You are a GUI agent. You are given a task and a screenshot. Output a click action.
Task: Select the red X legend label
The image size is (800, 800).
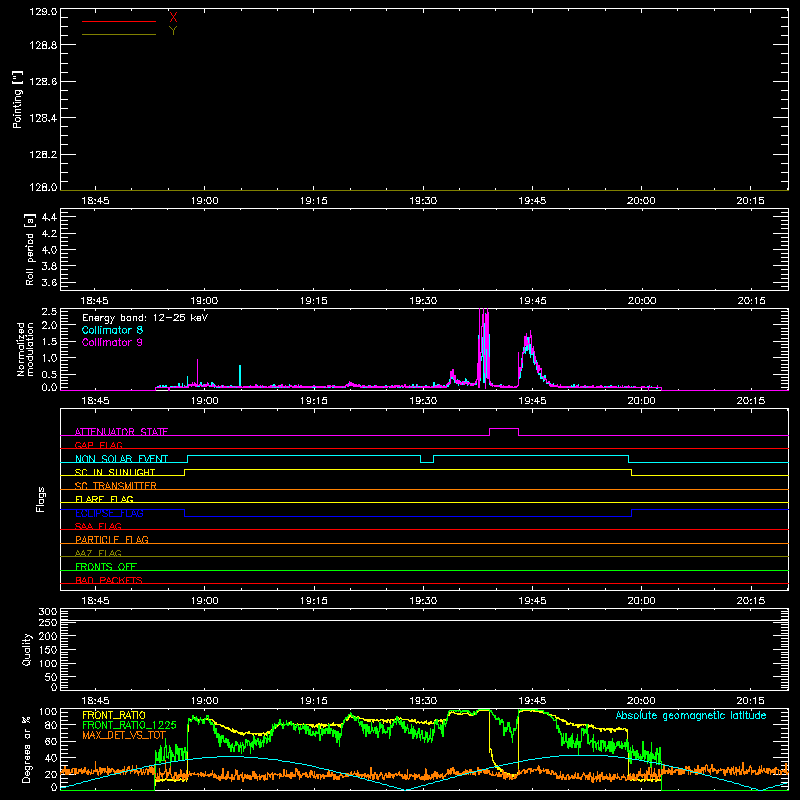point(173,18)
